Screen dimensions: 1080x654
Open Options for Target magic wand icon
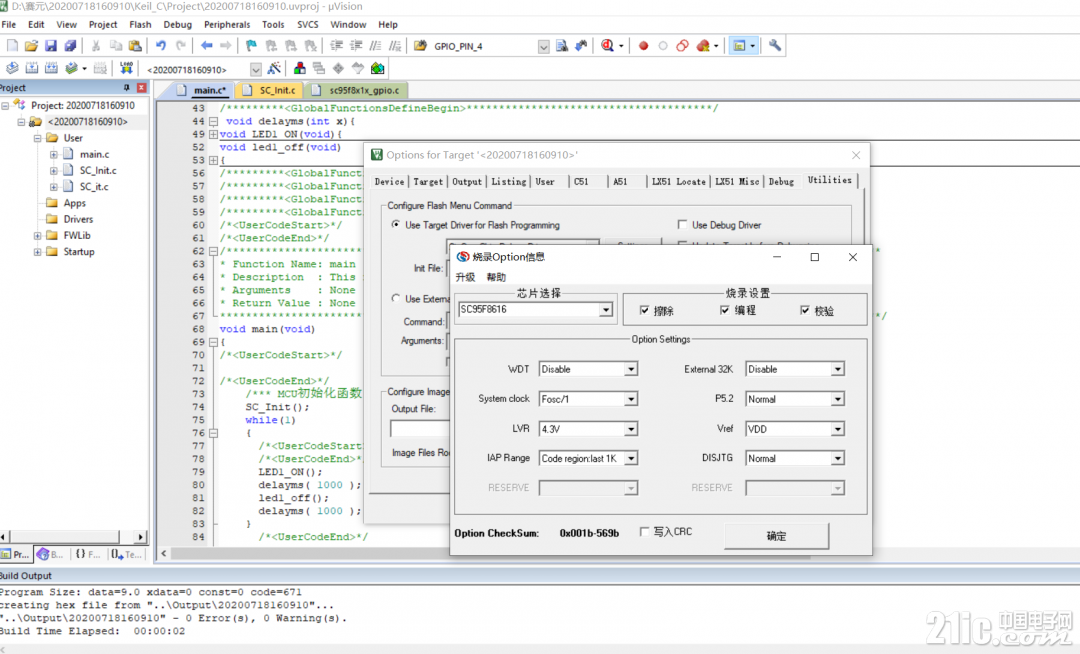coord(274,69)
